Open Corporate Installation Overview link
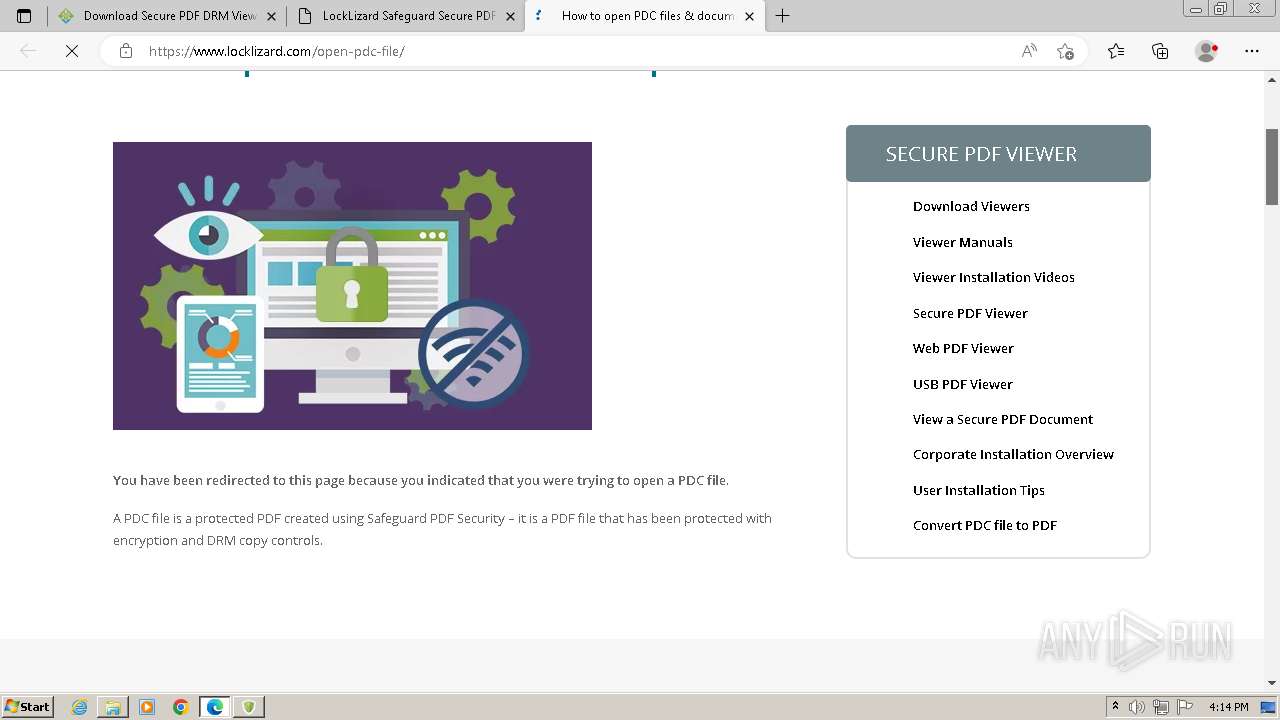The image size is (1280, 720). 1013,454
